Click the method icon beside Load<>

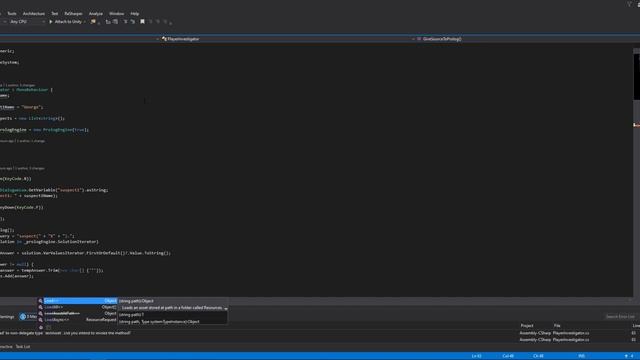click(40, 301)
